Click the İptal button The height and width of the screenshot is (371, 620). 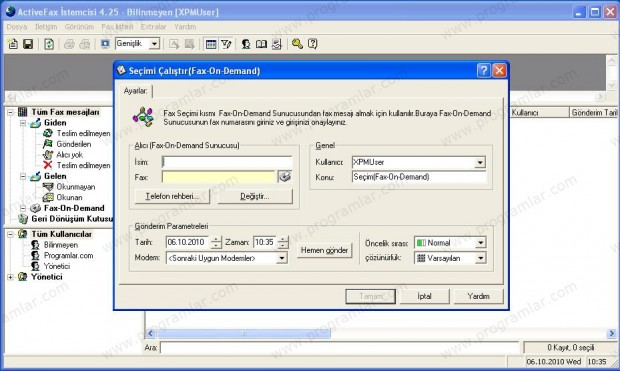point(424,296)
